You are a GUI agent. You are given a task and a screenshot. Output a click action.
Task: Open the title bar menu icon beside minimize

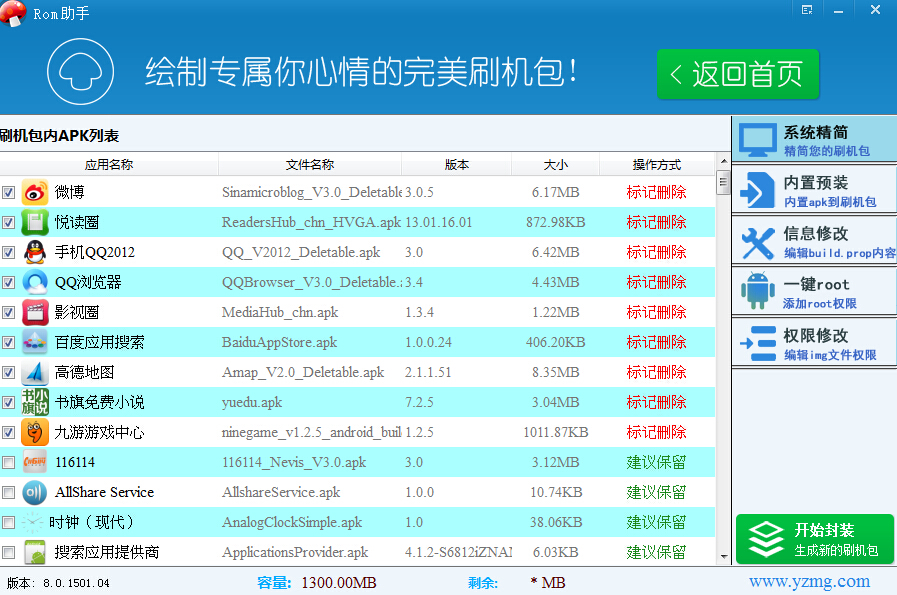807,10
